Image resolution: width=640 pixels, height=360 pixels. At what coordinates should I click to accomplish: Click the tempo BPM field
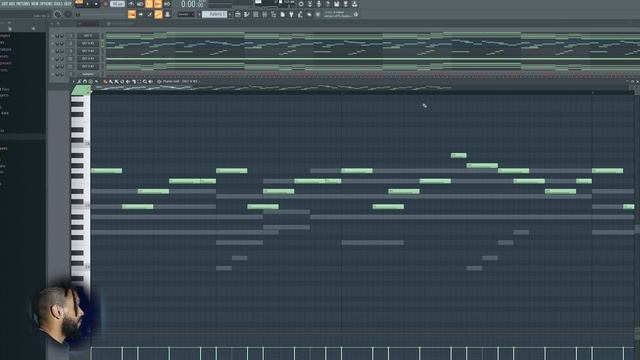click(117, 4)
